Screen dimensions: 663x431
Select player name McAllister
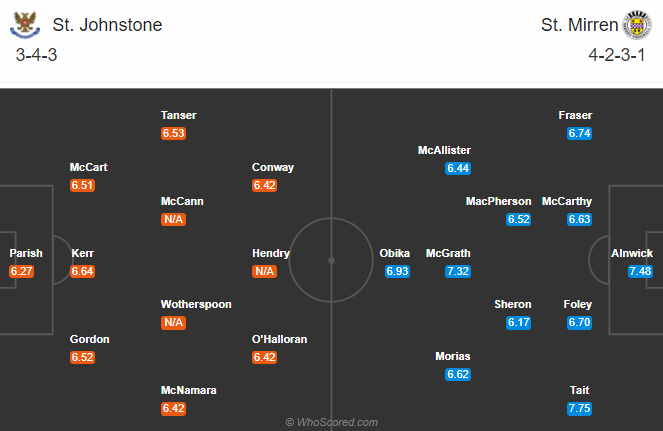(x=444, y=150)
